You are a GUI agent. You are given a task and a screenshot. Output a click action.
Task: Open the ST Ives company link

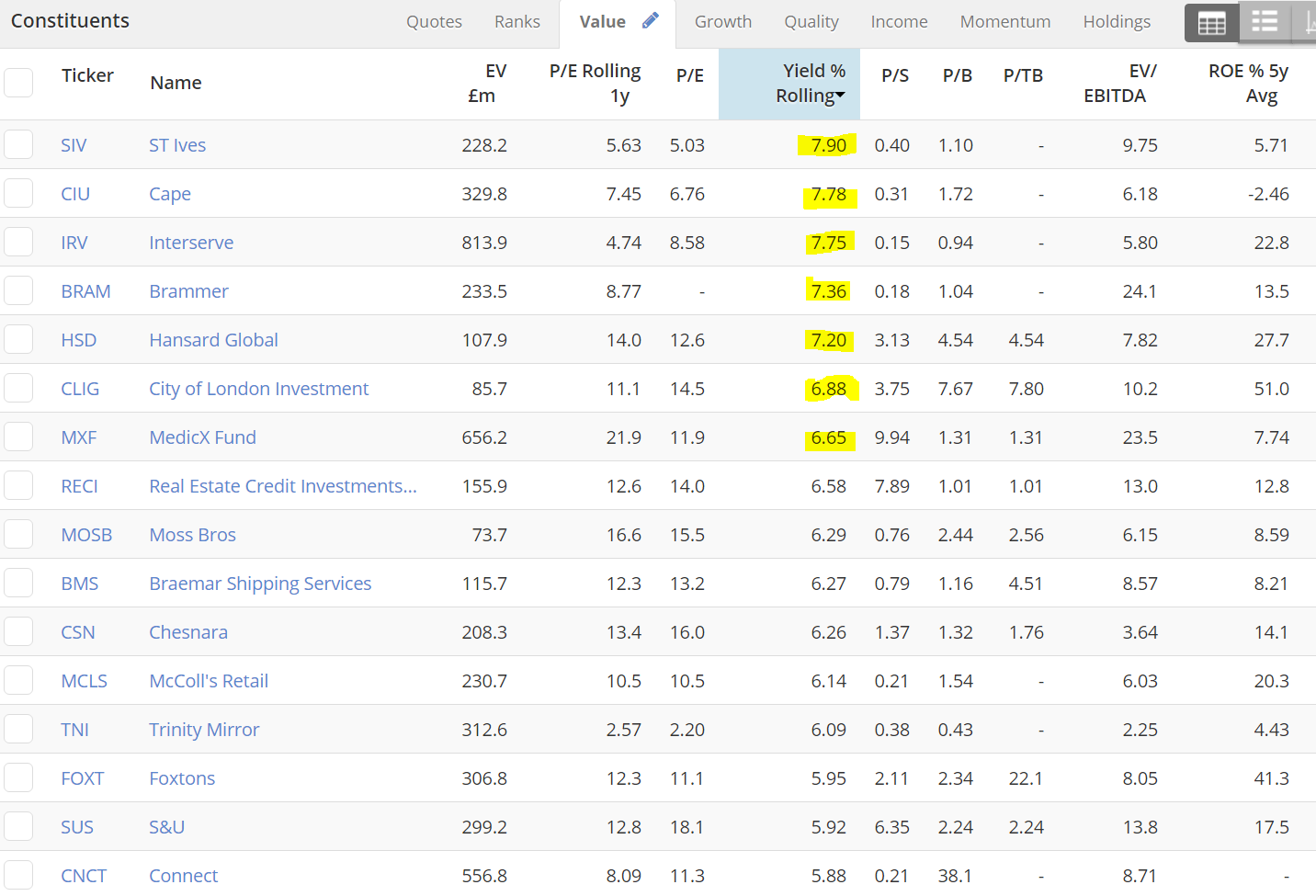click(x=177, y=145)
